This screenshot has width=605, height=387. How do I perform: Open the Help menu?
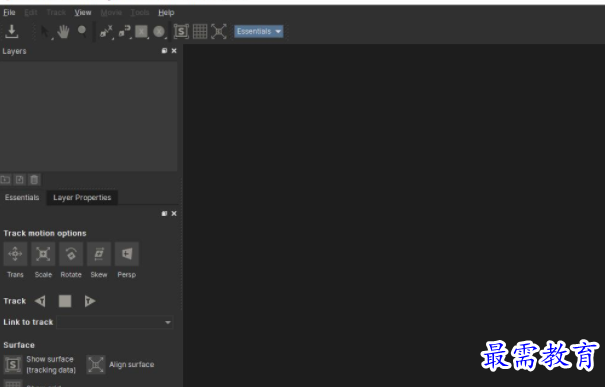[166, 12]
